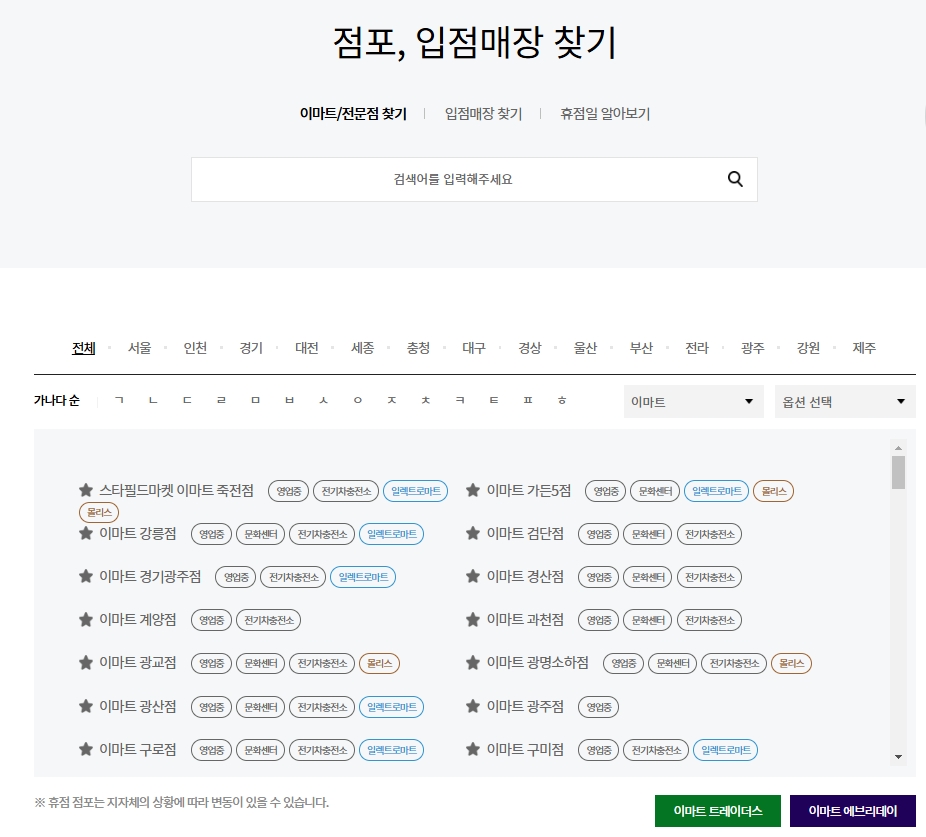Toggle favorite star for 이마트 가든5점

click(x=472, y=490)
